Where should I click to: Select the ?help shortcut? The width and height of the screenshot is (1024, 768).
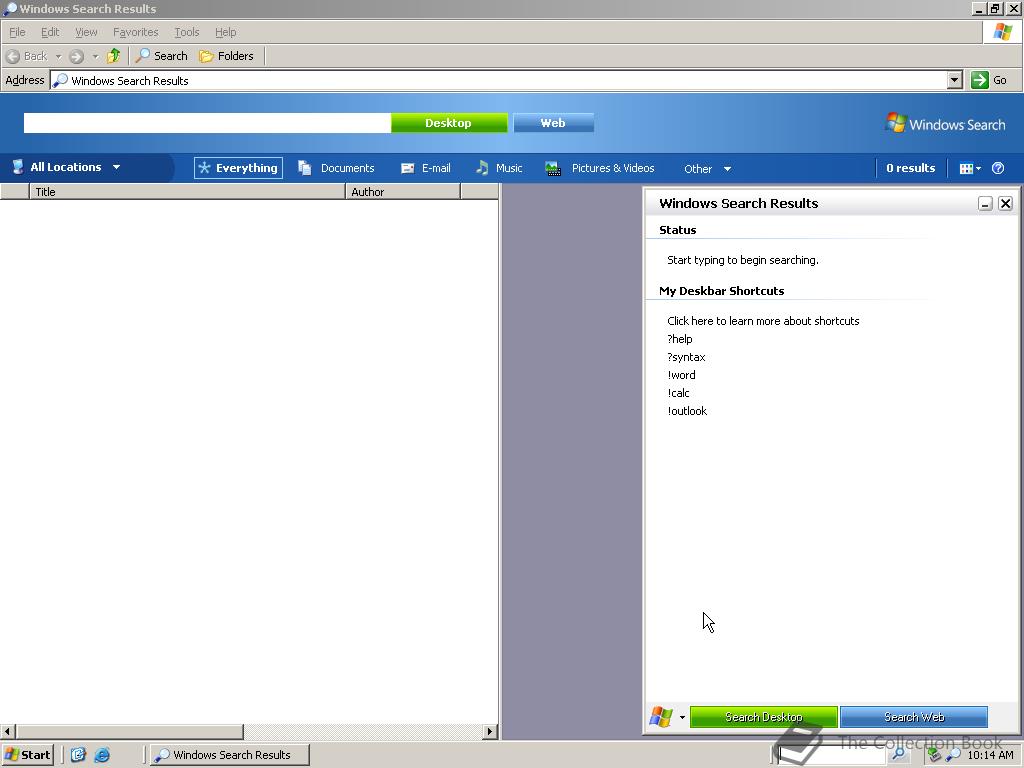pos(680,339)
